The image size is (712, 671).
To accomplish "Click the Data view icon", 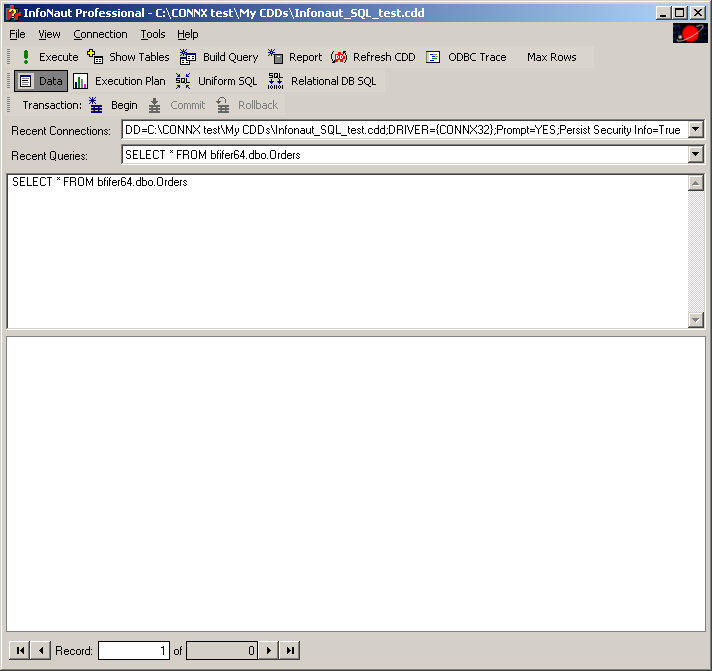I will point(25,81).
